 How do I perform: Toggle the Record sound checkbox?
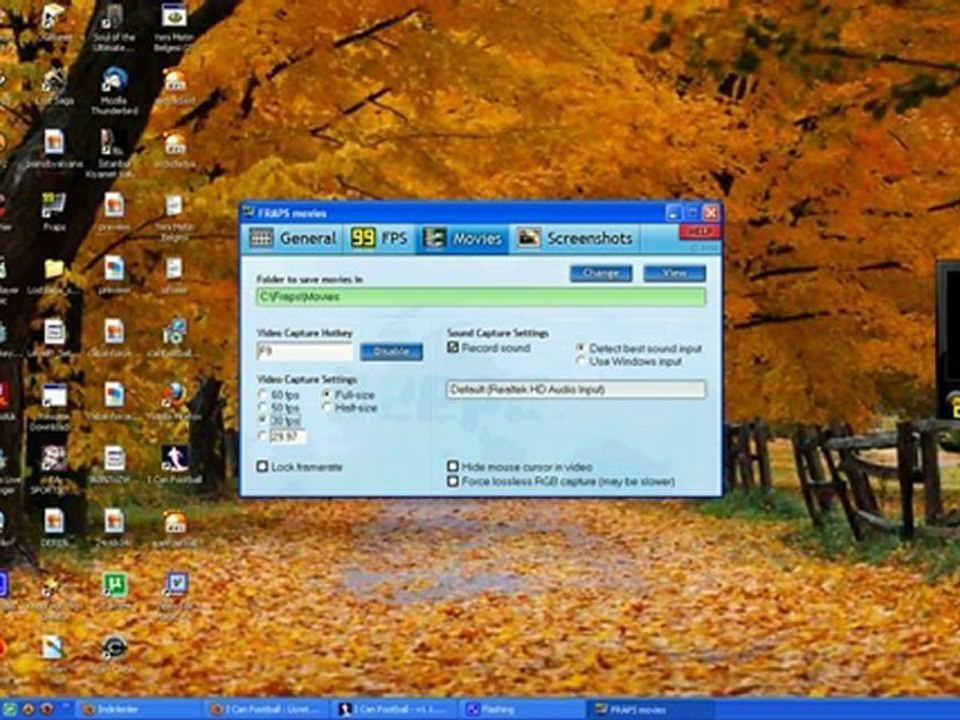(x=453, y=348)
